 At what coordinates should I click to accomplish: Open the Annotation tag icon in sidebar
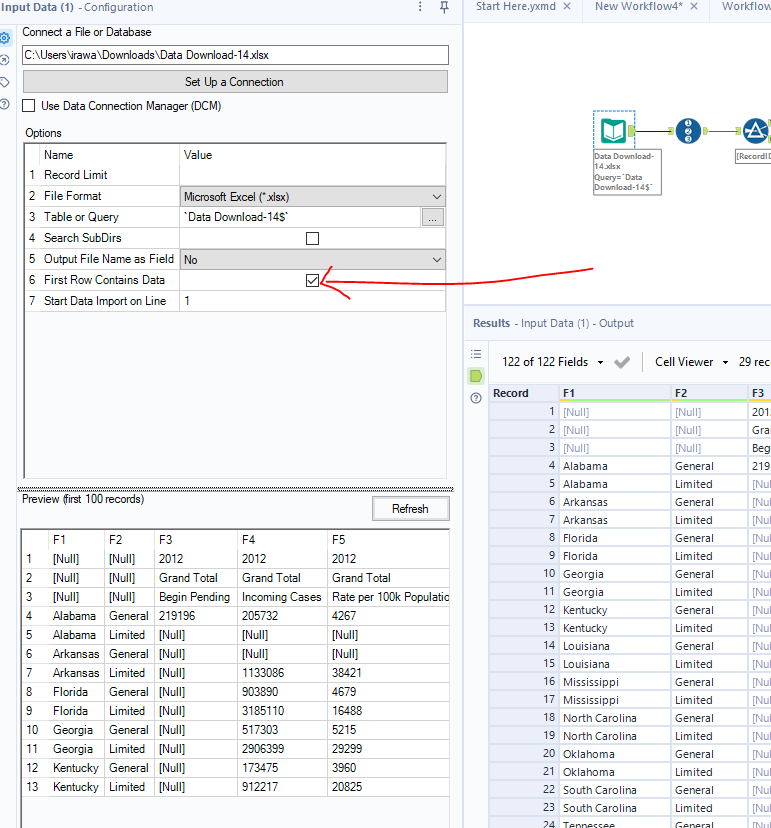pos(5,82)
